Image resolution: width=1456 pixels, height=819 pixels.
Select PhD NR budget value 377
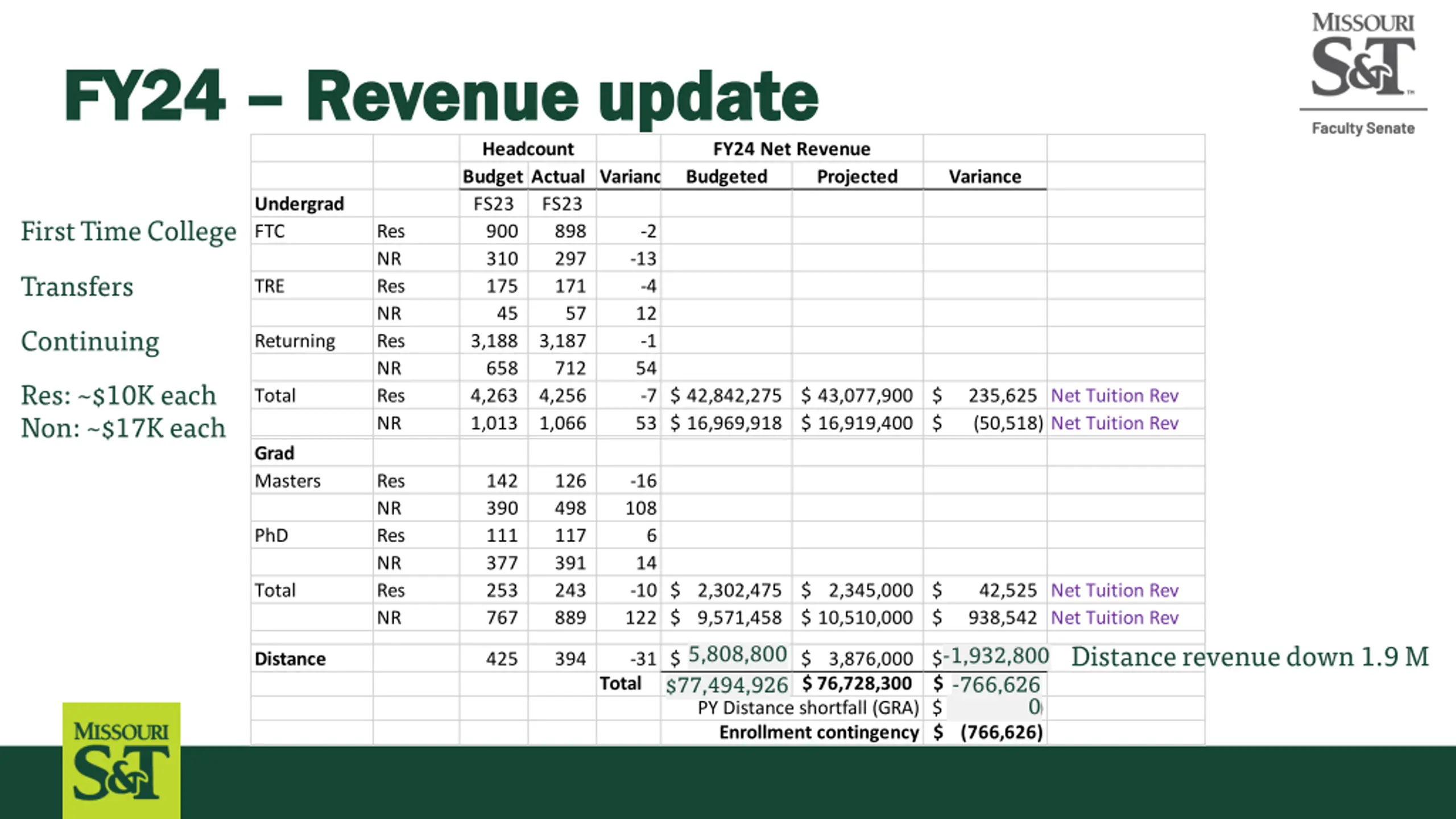coord(502,562)
